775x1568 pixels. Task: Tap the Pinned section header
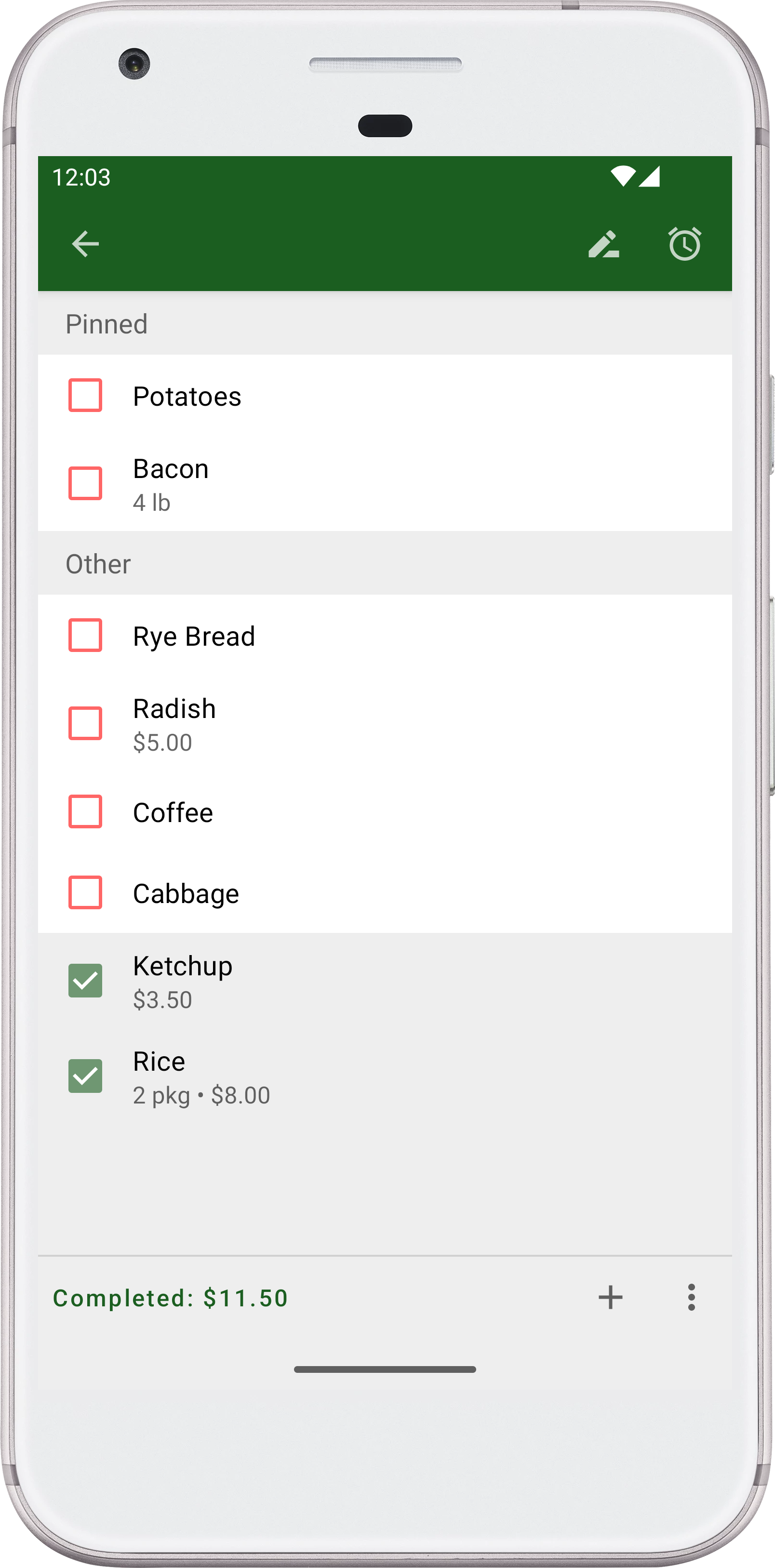pyautogui.click(x=107, y=324)
